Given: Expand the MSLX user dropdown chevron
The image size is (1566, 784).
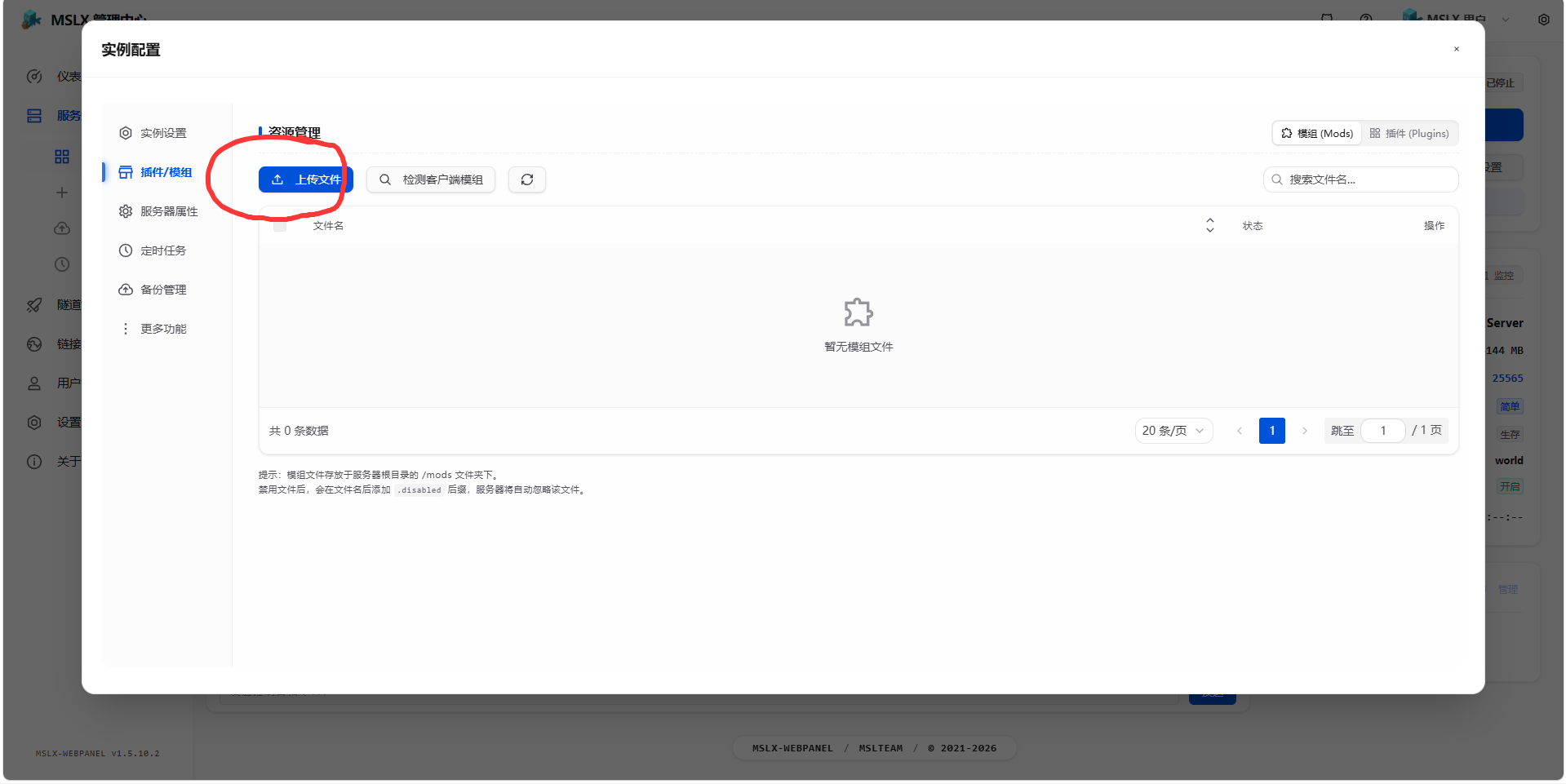Looking at the screenshot, I should 1506,20.
